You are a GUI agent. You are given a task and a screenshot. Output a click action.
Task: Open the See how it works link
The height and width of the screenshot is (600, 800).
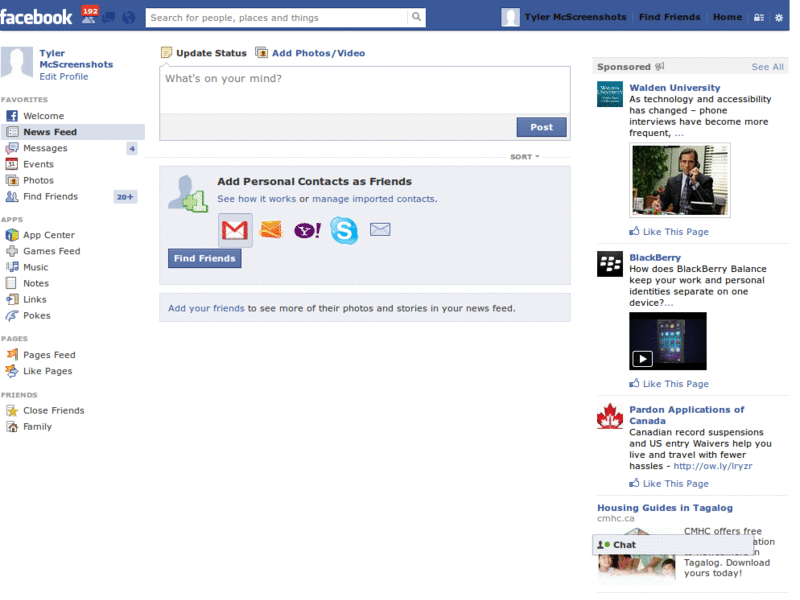click(257, 199)
